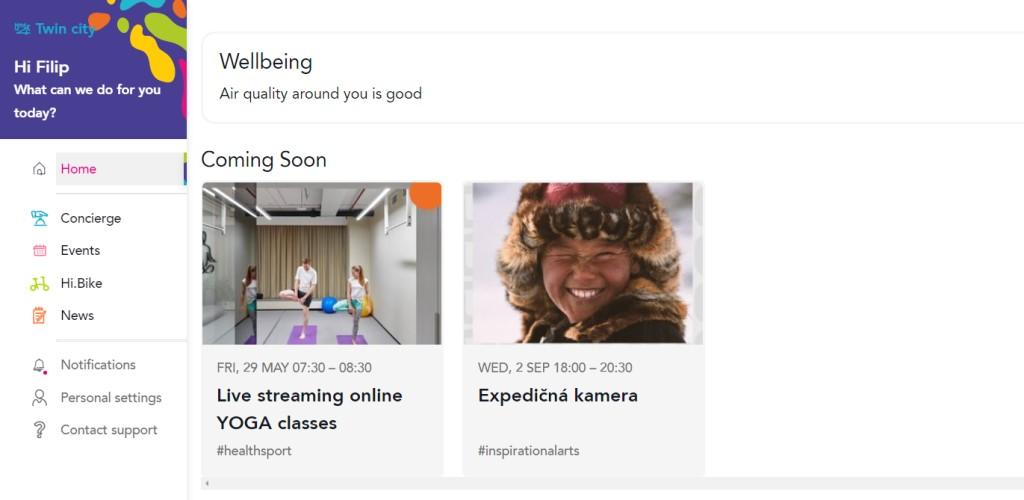Image resolution: width=1024 pixels, height=500 pixels.
Task: Open the Concierge menu item
Action: click(91, 218)
